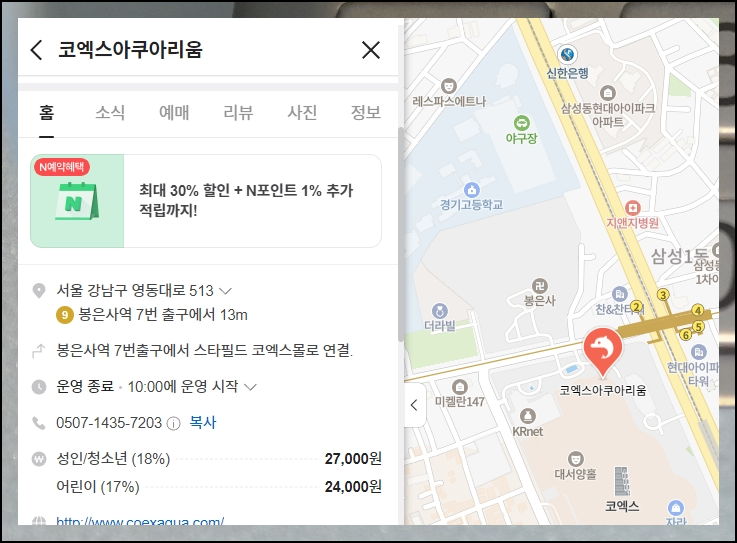The height and width of the screenshot is (543, 737).
Task: Click subway exit 5 marker
Action: point(699,327)
